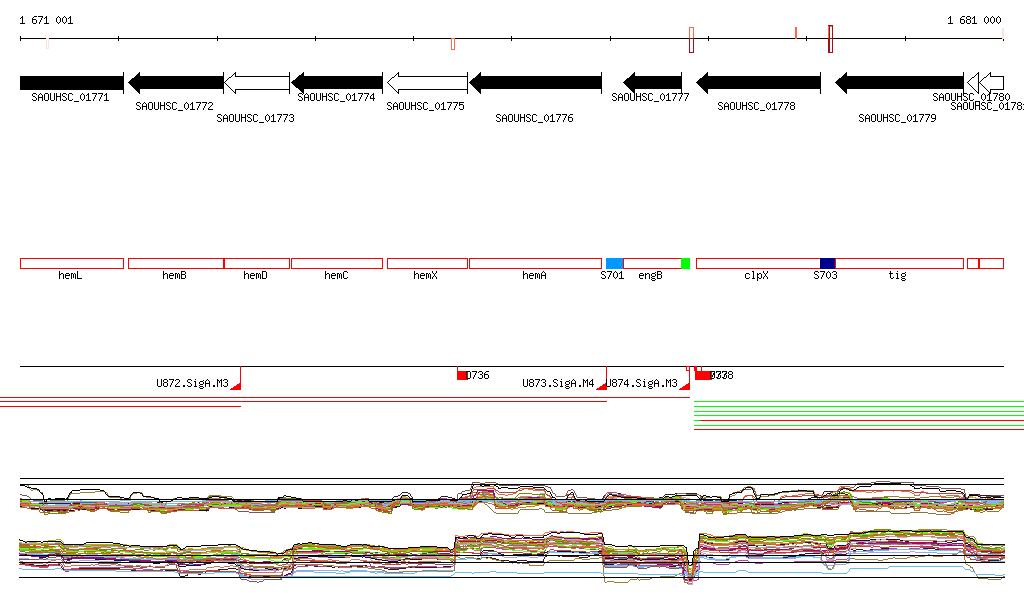Click the SAOUHSC_01771 black gene arrow
Image resolution: width=1024 pixels, height=611 pixels.
pos(72,83)
